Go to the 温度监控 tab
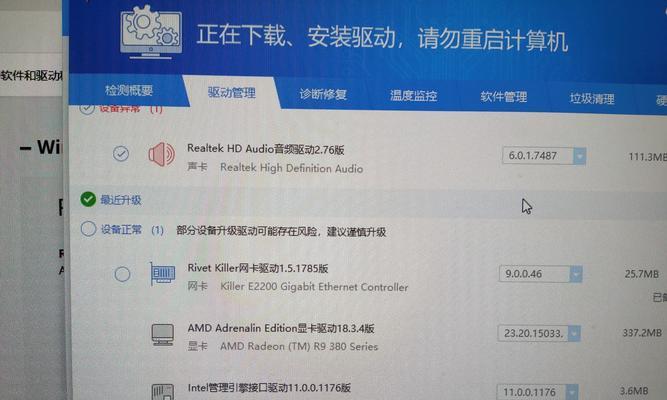This screenshot has width=667, height=400. pyautogui.click(x=413, y=96)
